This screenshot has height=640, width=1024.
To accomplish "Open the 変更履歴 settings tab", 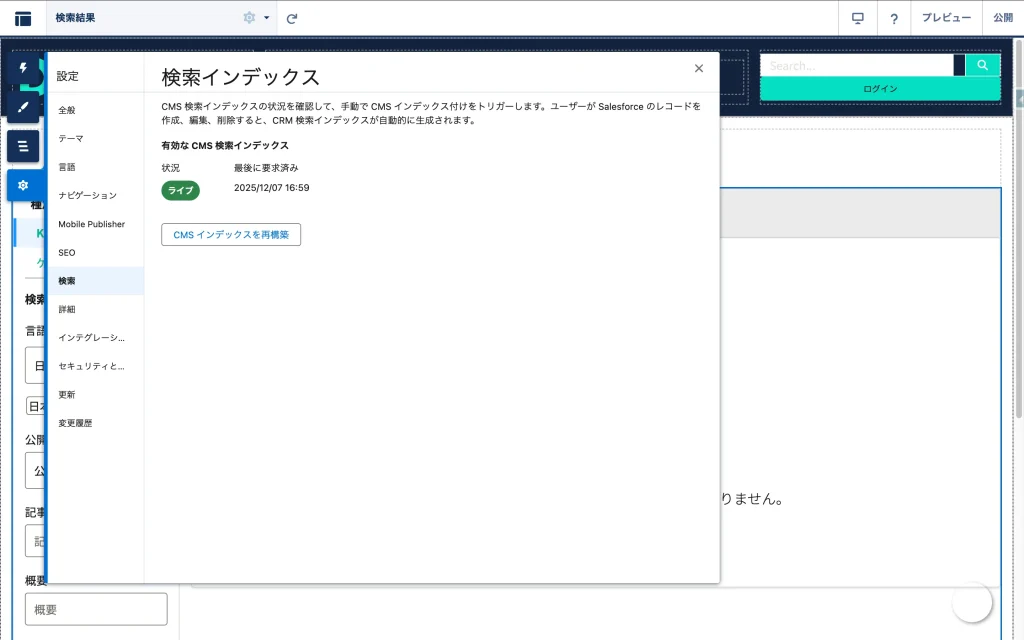I will coord(75,423).
